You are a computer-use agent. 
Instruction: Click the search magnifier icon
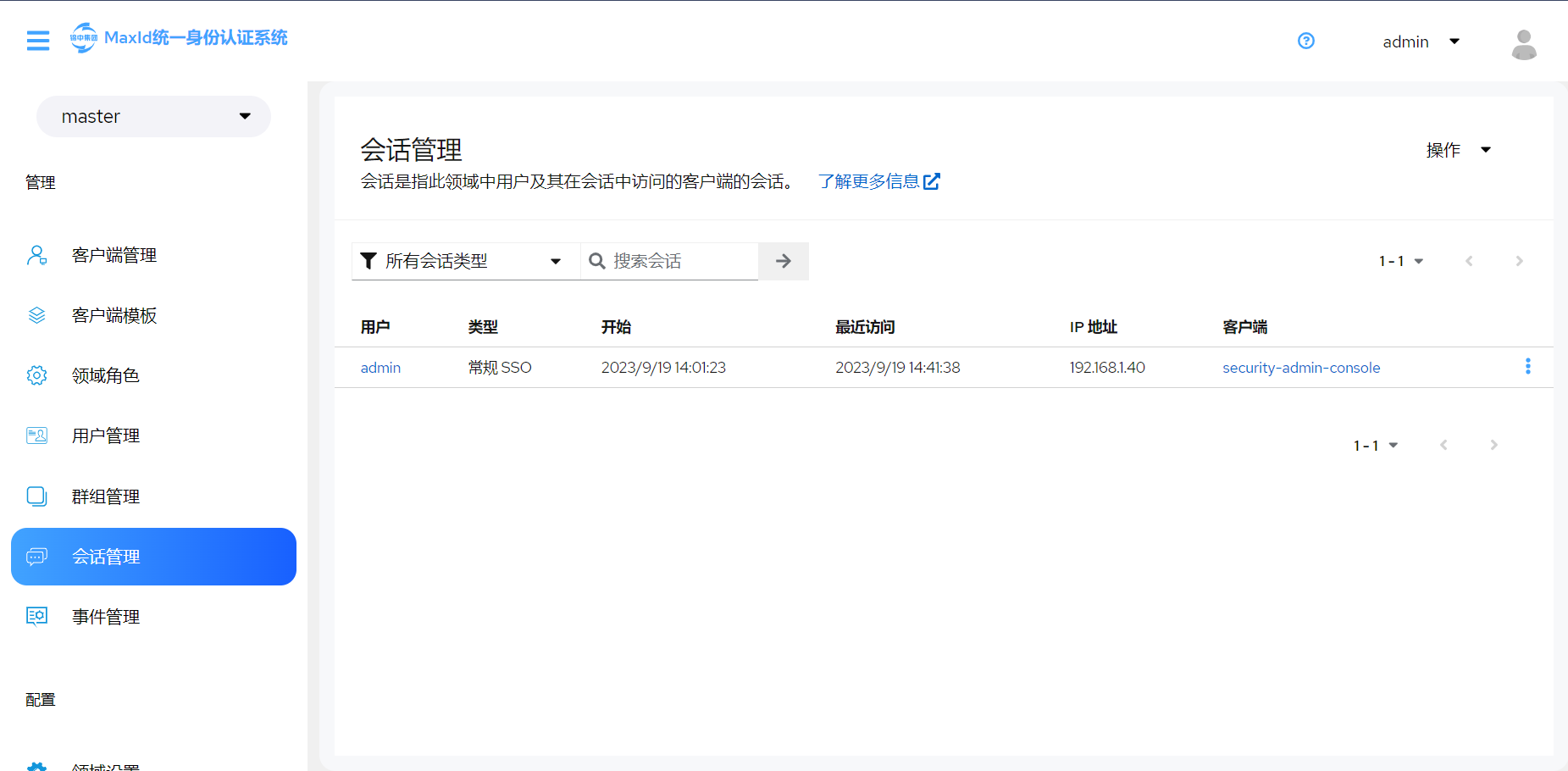click(597, 261)
